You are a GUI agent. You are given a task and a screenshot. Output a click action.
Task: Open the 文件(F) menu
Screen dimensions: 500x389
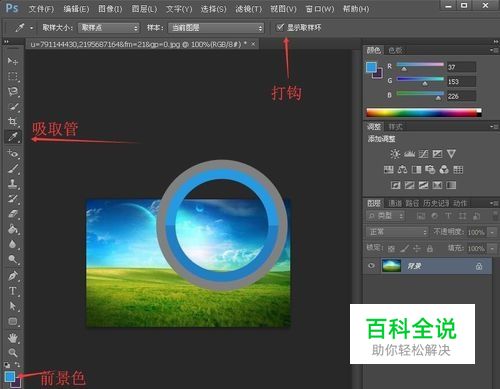[41, 9]
